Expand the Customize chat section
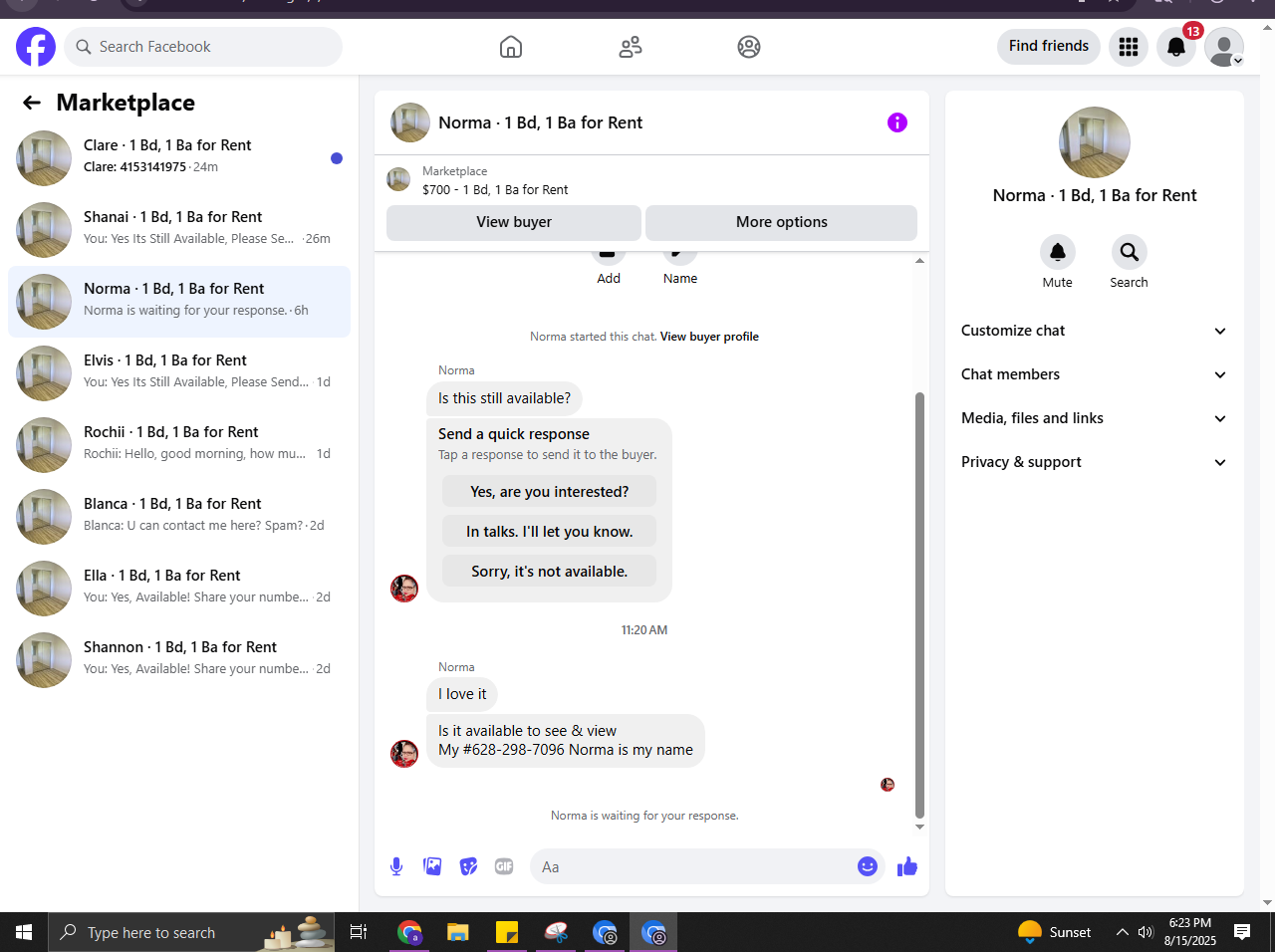This screenshot has width=1275, height=952. tap(1094, 331)
